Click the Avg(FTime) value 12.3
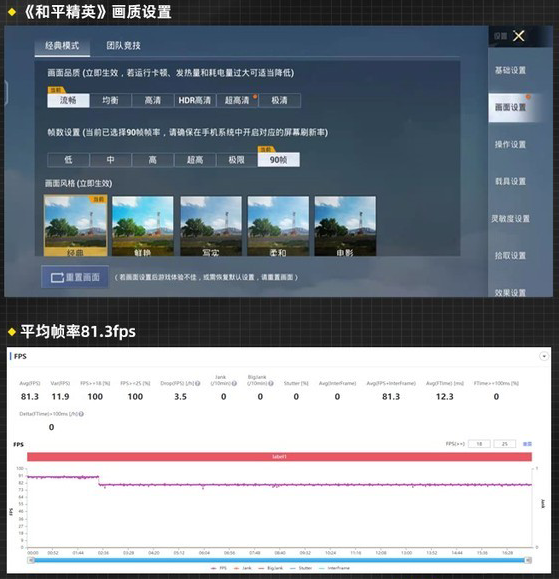 pyautogui.click(x=445, y=397)
